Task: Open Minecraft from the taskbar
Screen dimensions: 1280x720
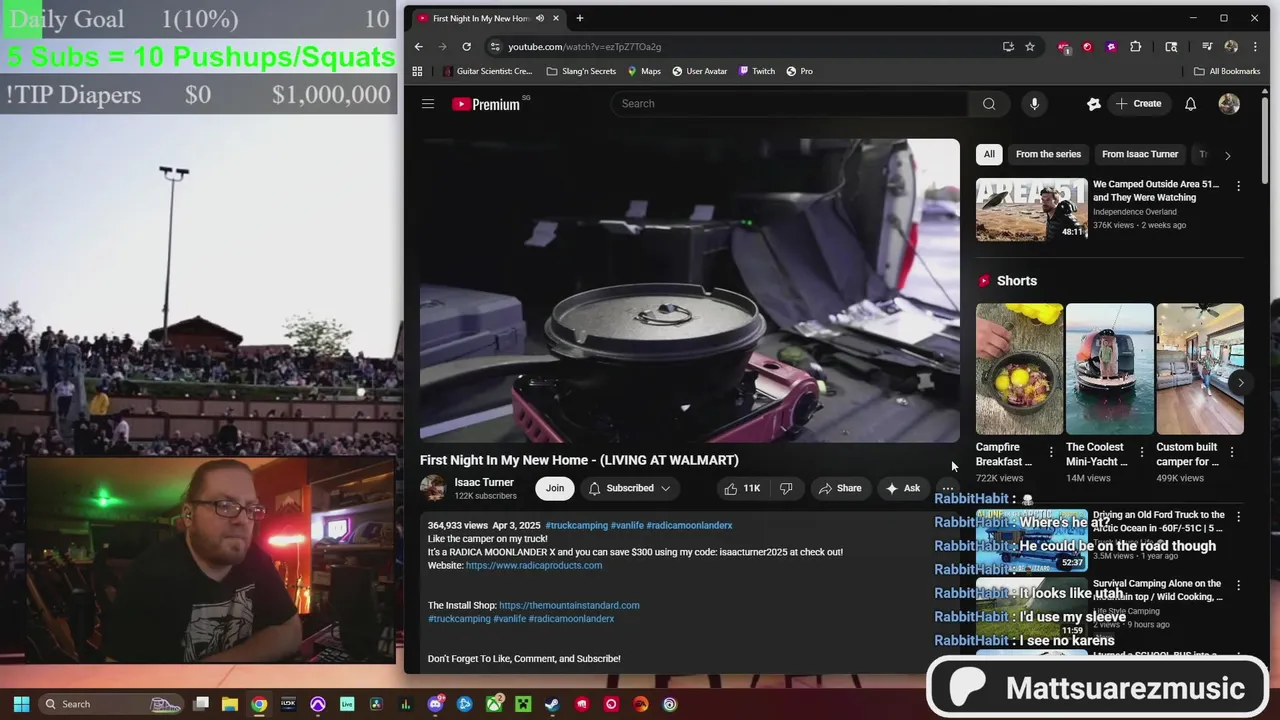Action: point(523,704)
